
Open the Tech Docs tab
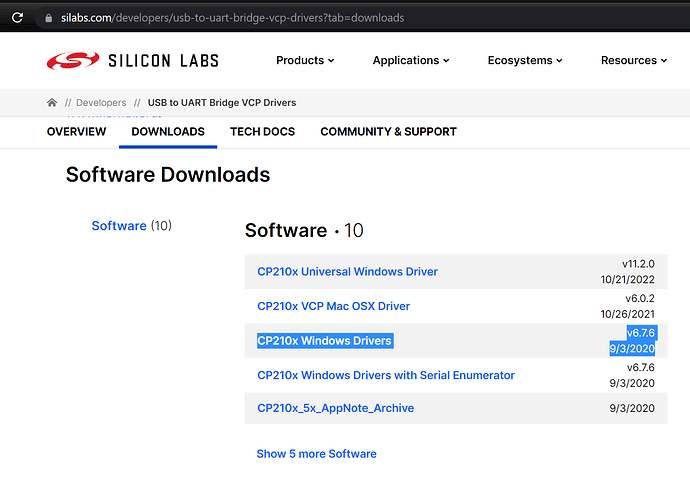[x=262, y=132]
